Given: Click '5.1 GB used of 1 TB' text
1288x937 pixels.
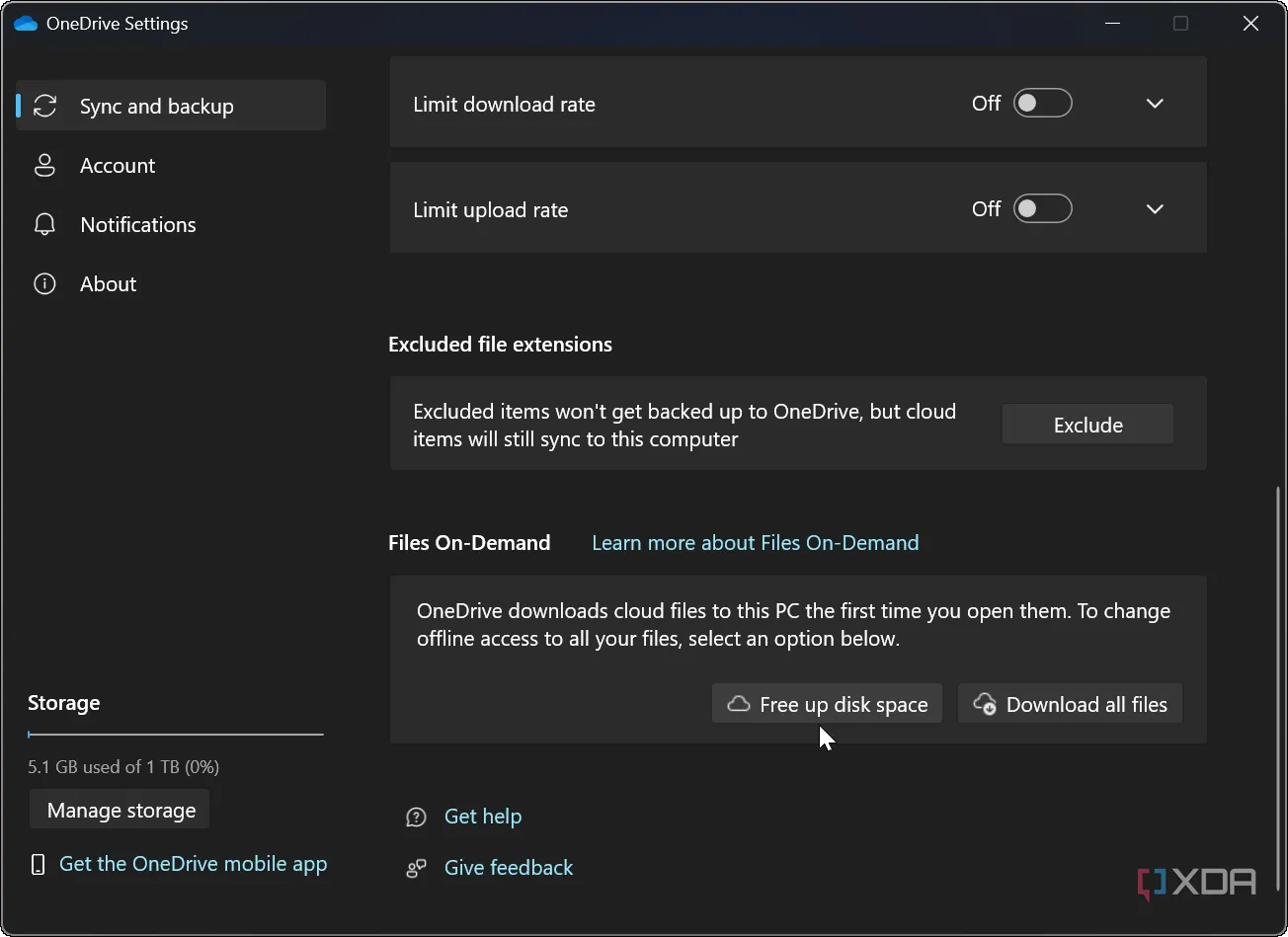Looking at the screenshot, I should click(123, 766).
